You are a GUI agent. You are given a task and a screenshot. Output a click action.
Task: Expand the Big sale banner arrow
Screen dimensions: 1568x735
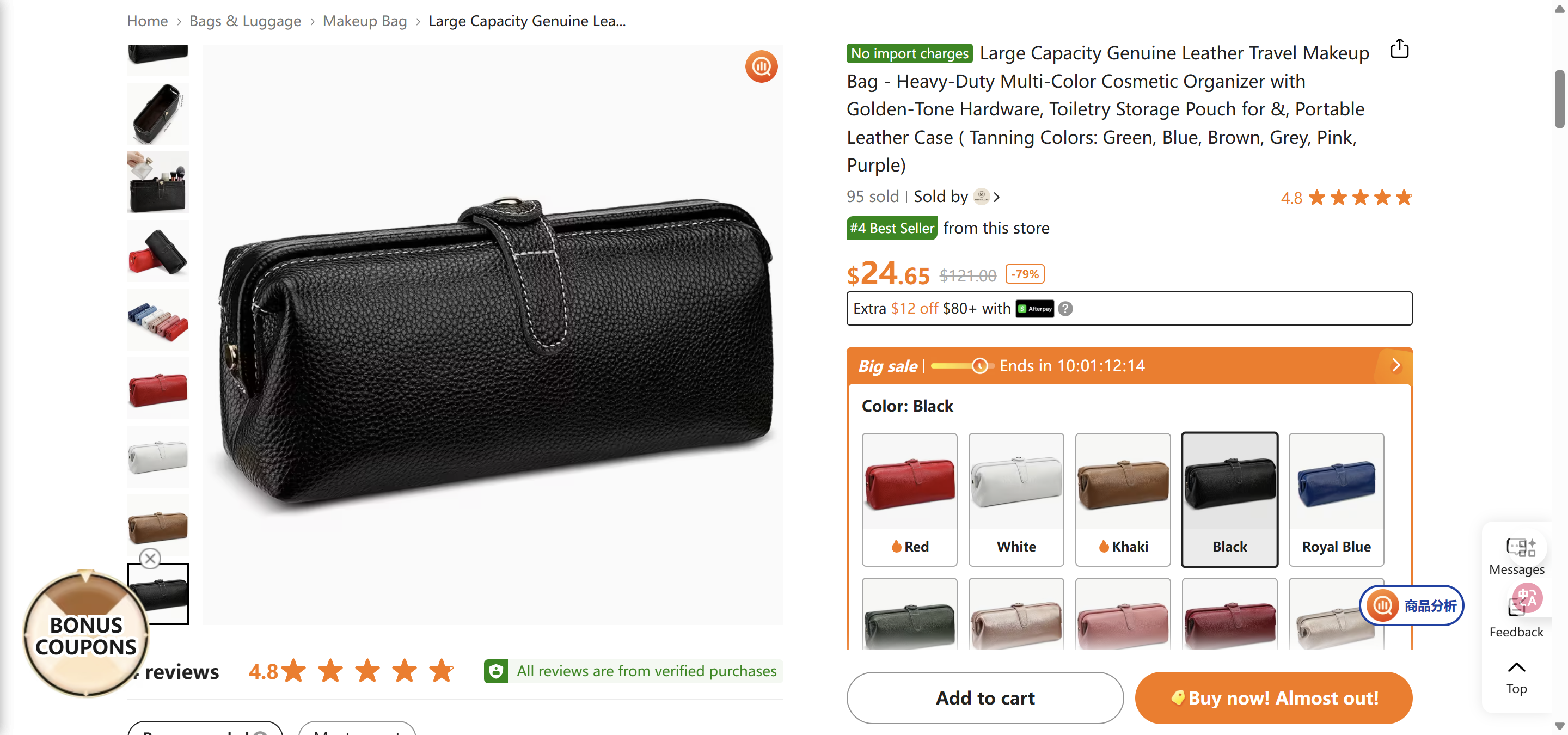click(1396, 365)
